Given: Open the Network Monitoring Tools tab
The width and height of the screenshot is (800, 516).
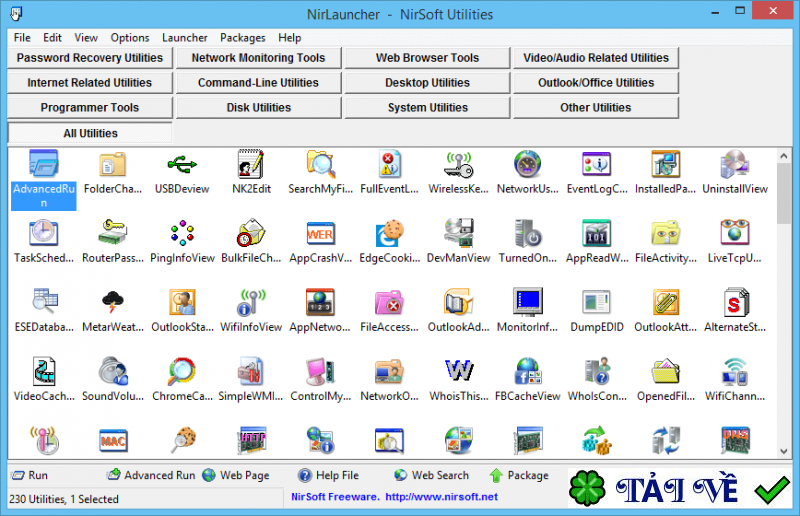Looking at the screenshot, I should pos(258,58).
